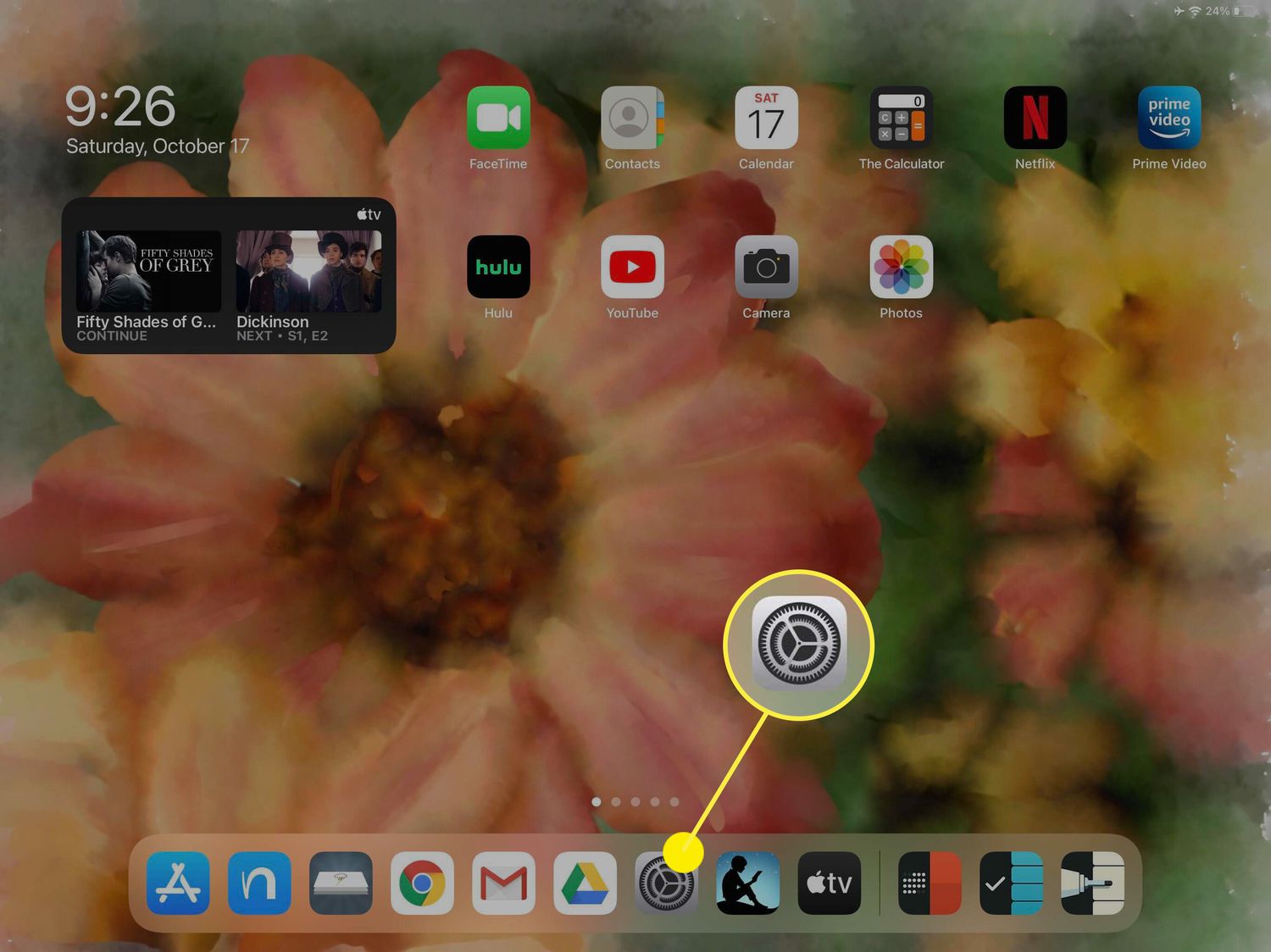Open Google Drive from the dock
The width and height of the screenshot is (1271, 952).
point(585,883)
